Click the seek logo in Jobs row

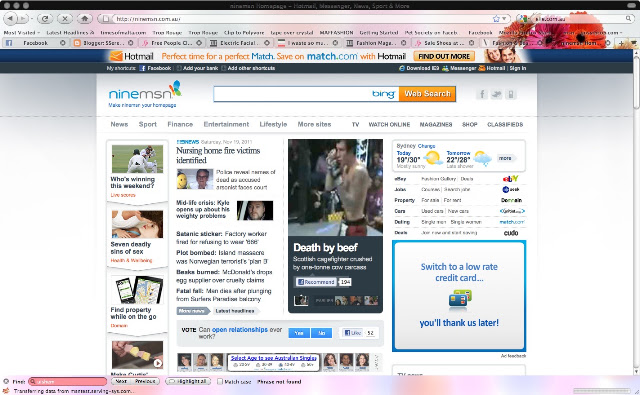511,189
